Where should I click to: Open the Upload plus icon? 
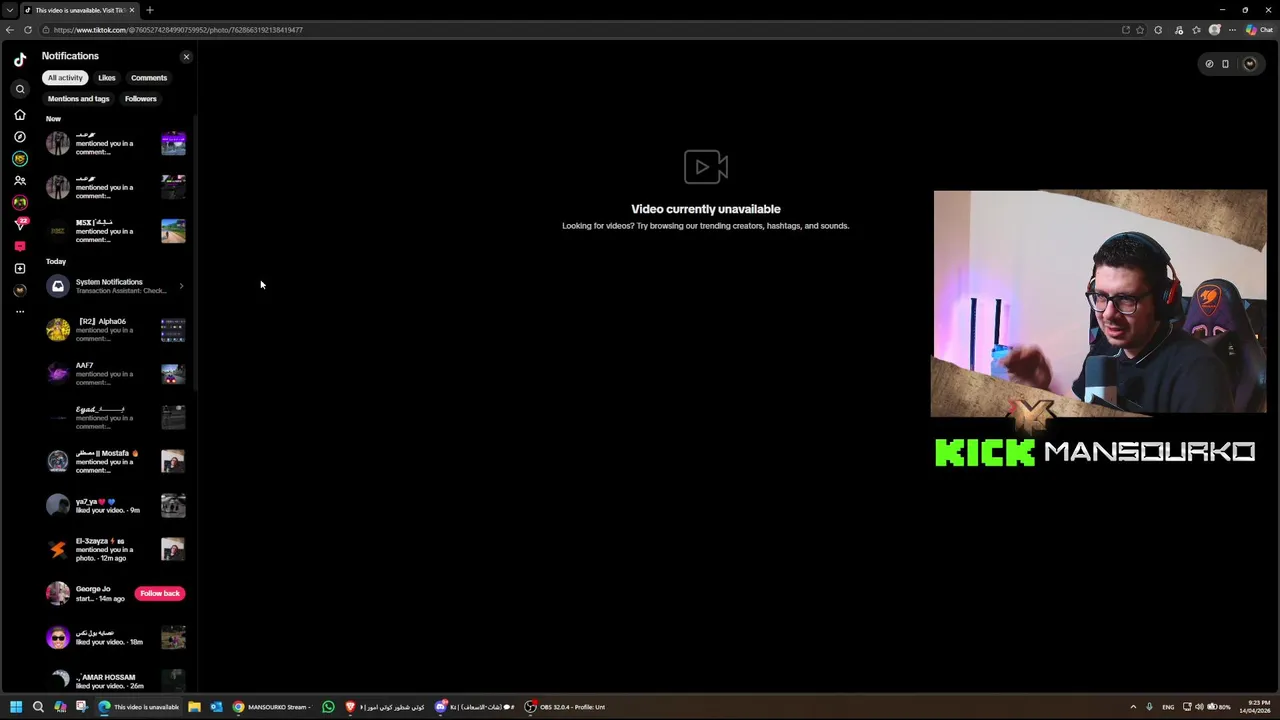[20, 268]
